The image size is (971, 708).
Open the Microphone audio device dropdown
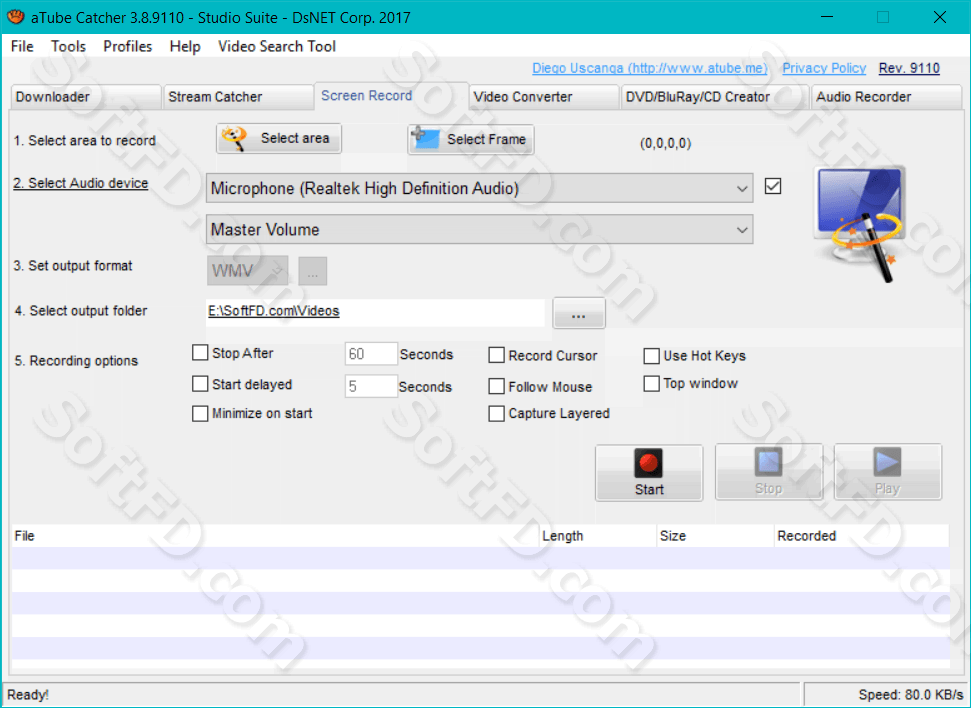pos(479,188)
